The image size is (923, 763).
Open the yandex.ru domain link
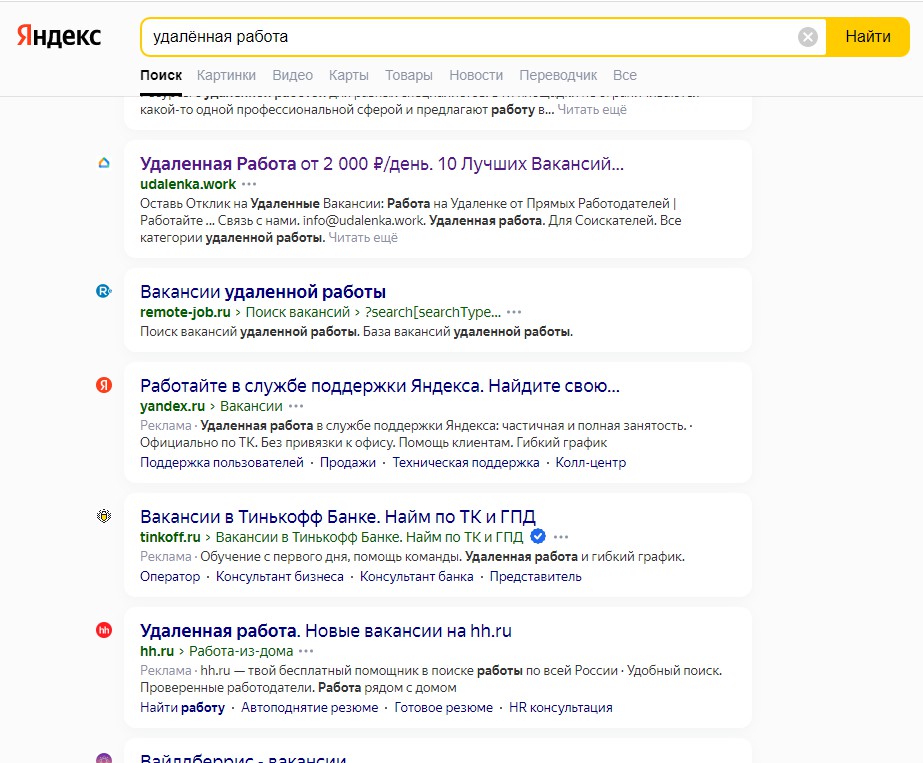(172, 406)
